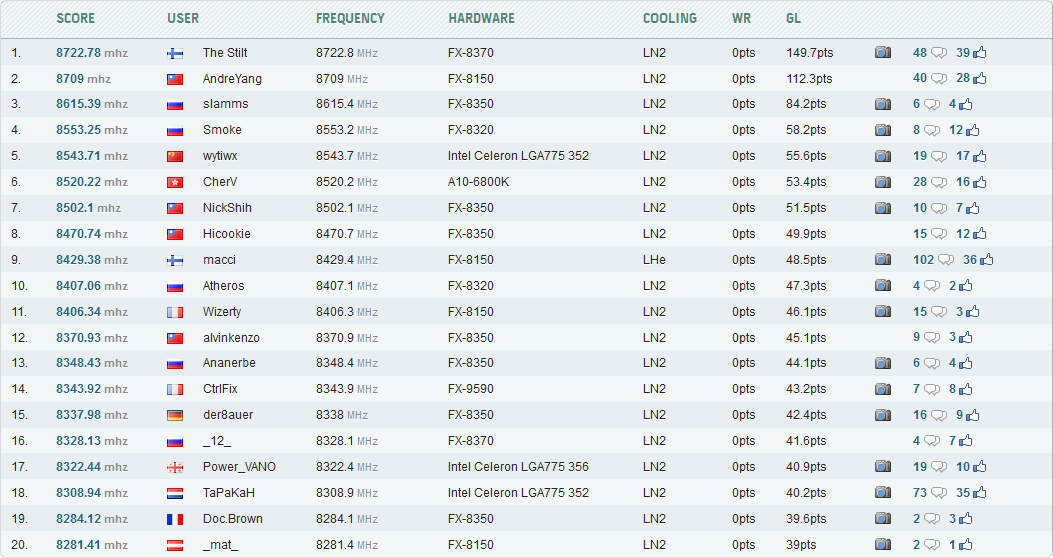Click the COOLING column header

click(x=670, y=18)
